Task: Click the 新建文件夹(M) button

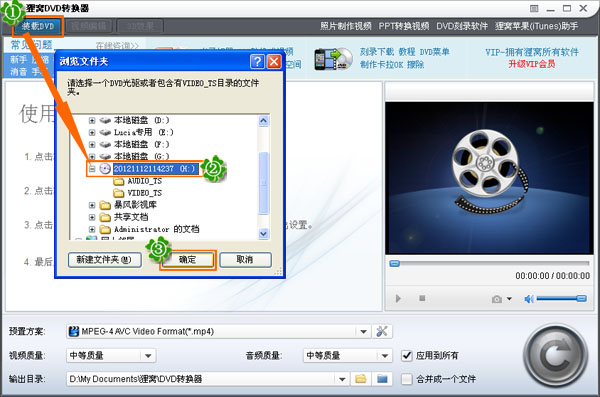Action: pyautogui.click(x=105, y=260)
